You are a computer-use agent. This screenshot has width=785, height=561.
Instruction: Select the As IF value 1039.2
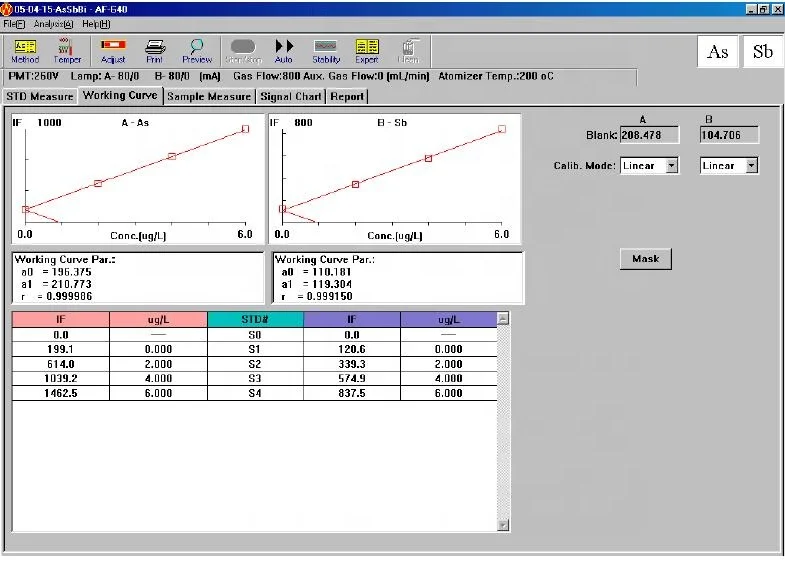(x=61, y=378)
